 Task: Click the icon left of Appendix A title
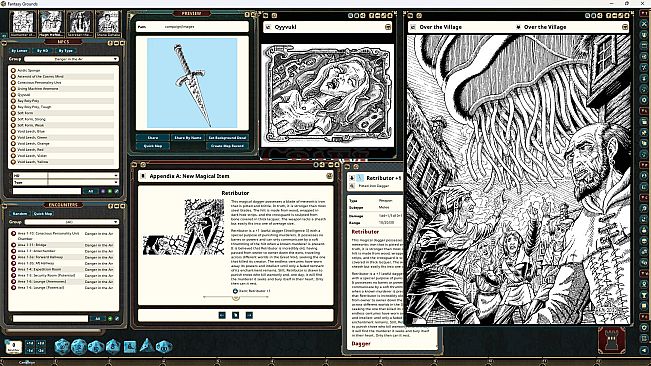click(143, 176)
